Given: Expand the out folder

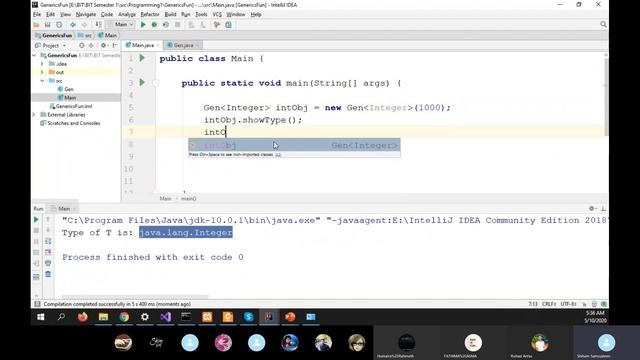Looking at the screenshot, I should [42, 72].
